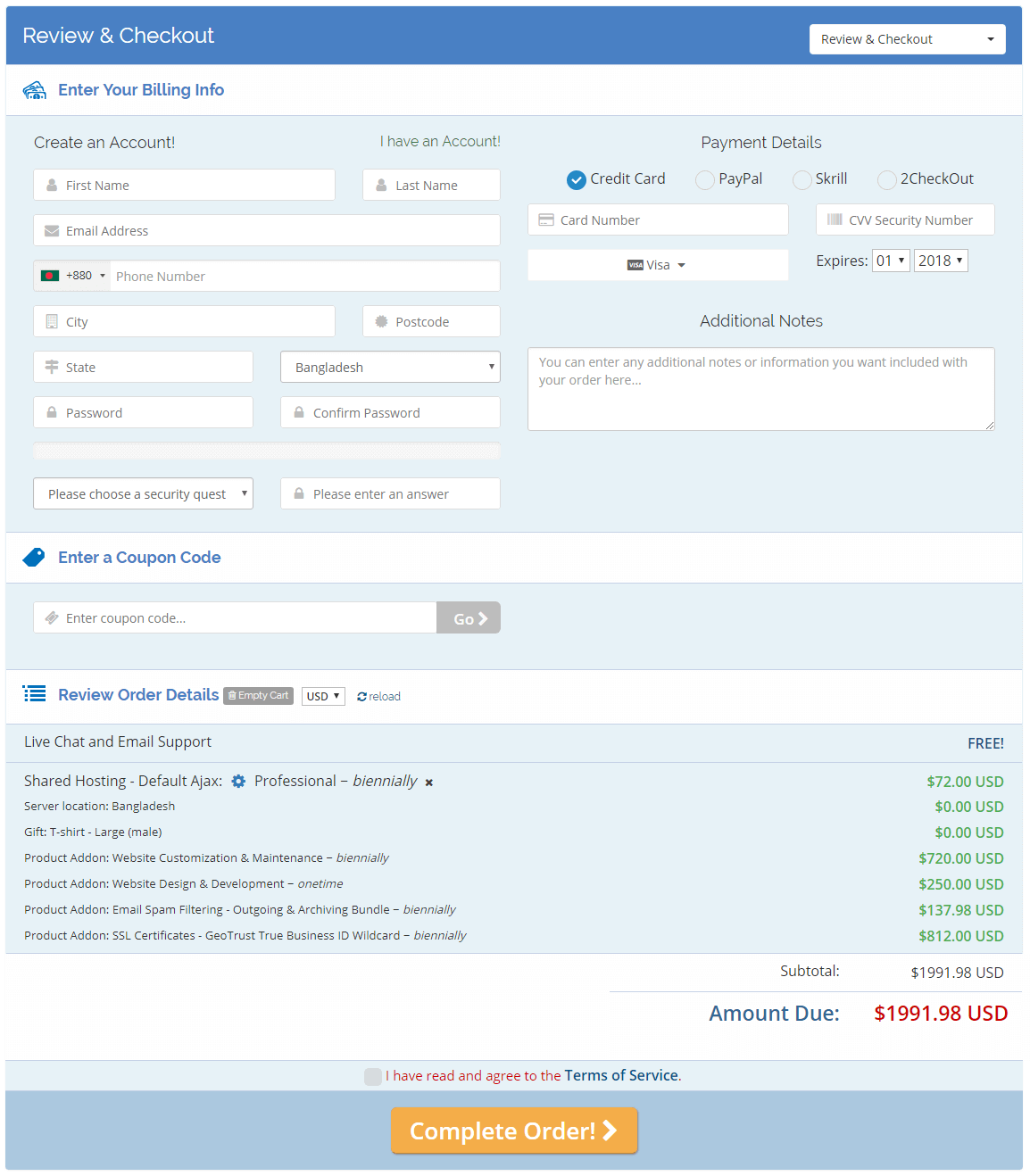
Task: Empty the shopping cart
Action: pyautogui.click(x=258, y=695)
